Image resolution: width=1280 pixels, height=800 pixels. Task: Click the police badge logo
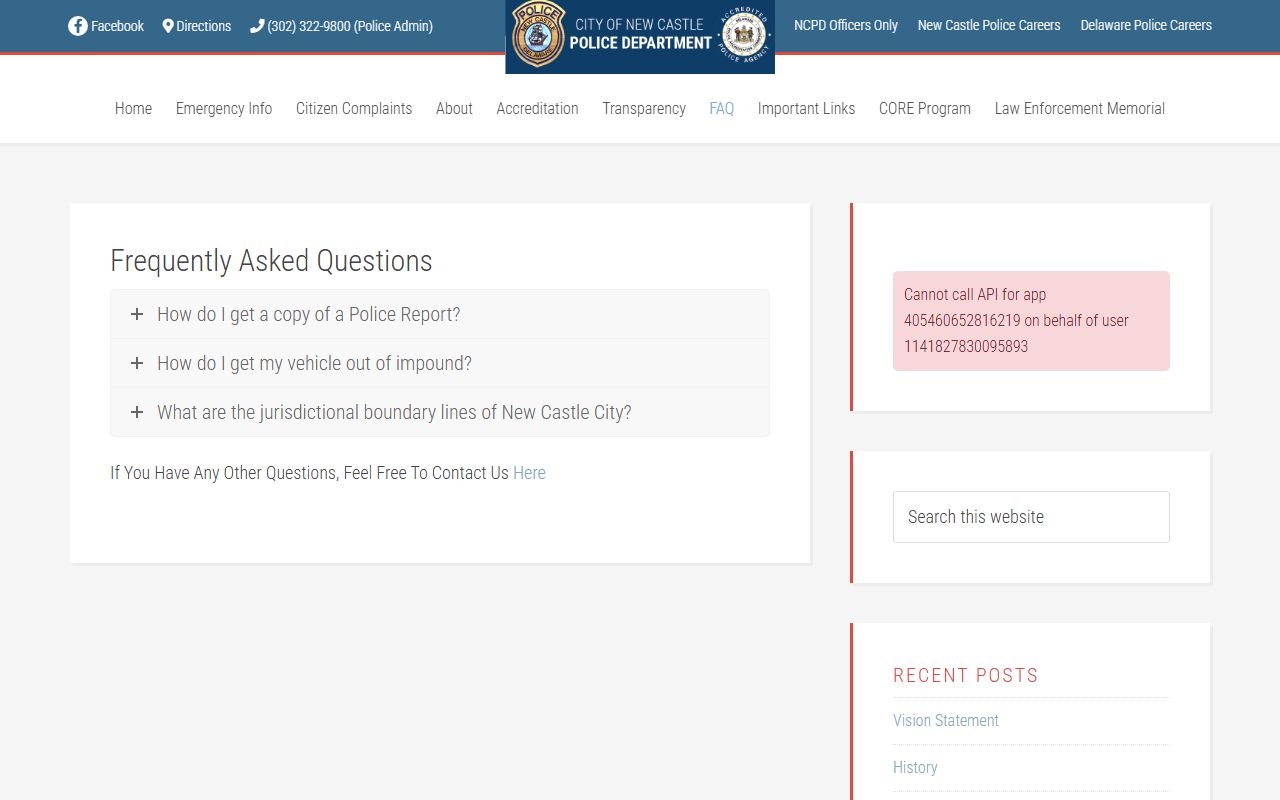point(538,34)
